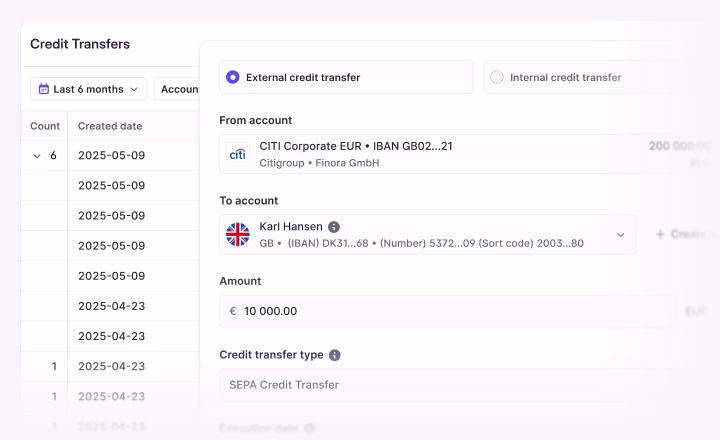
Task: Click the Citi bank logo icon
Action: point(237,154)
